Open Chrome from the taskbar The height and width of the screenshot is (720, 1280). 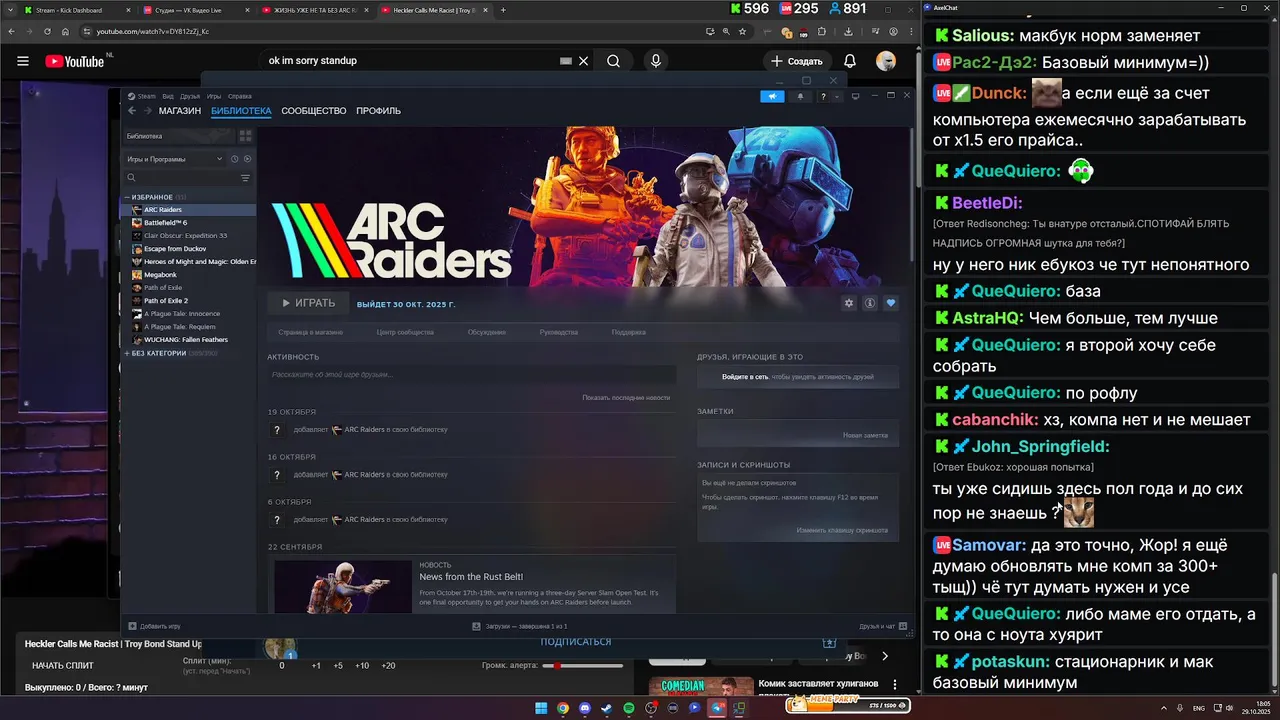tap(563, 708)
